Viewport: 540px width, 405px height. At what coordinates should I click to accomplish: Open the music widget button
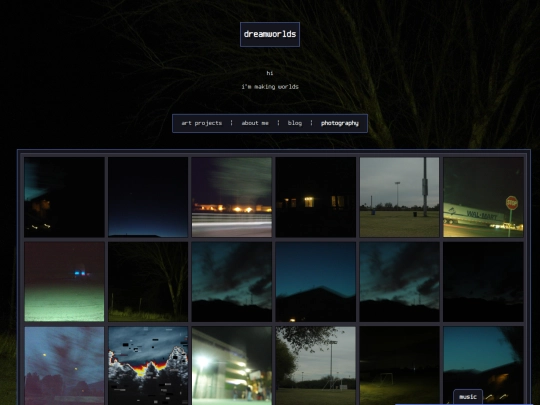tap(468, 397)
